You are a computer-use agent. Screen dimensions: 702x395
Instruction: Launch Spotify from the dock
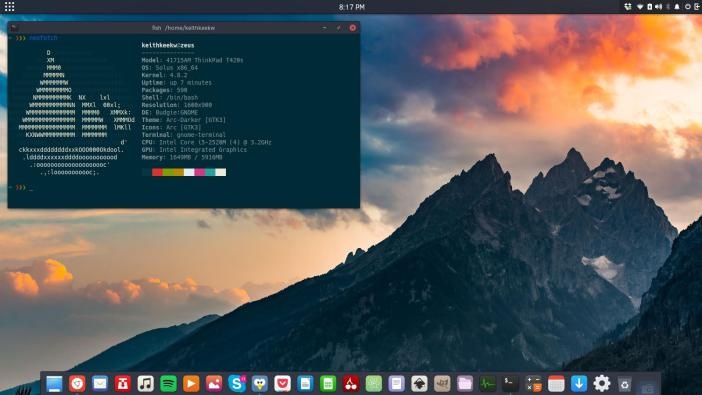pyautogui.click(x=168, y=384)
